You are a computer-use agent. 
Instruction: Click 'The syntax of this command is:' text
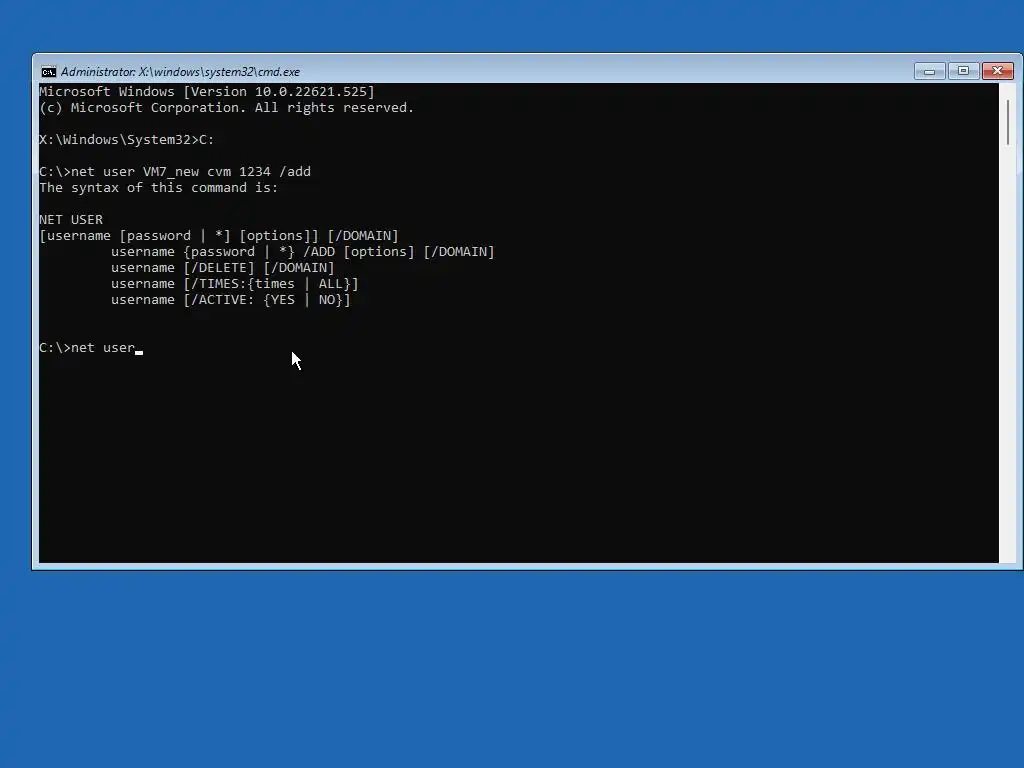tap(159, 188)
